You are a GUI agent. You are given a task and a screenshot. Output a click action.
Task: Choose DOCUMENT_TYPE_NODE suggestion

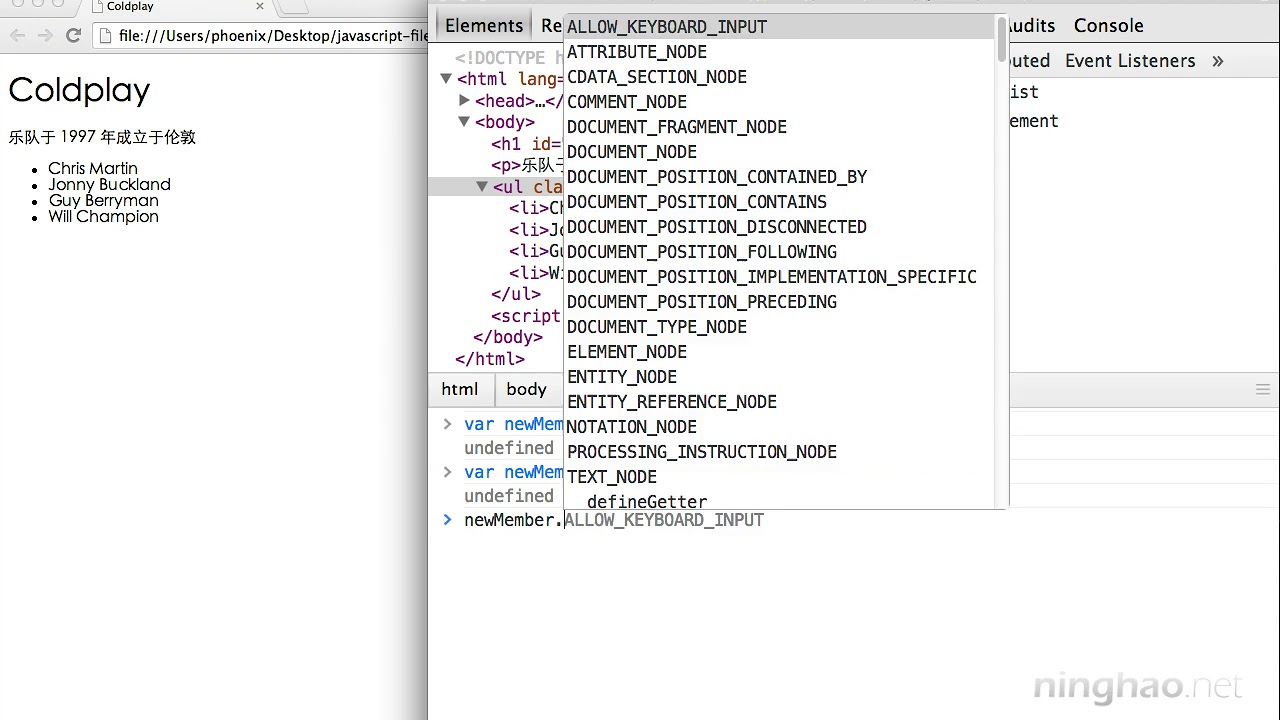[780, 327]
